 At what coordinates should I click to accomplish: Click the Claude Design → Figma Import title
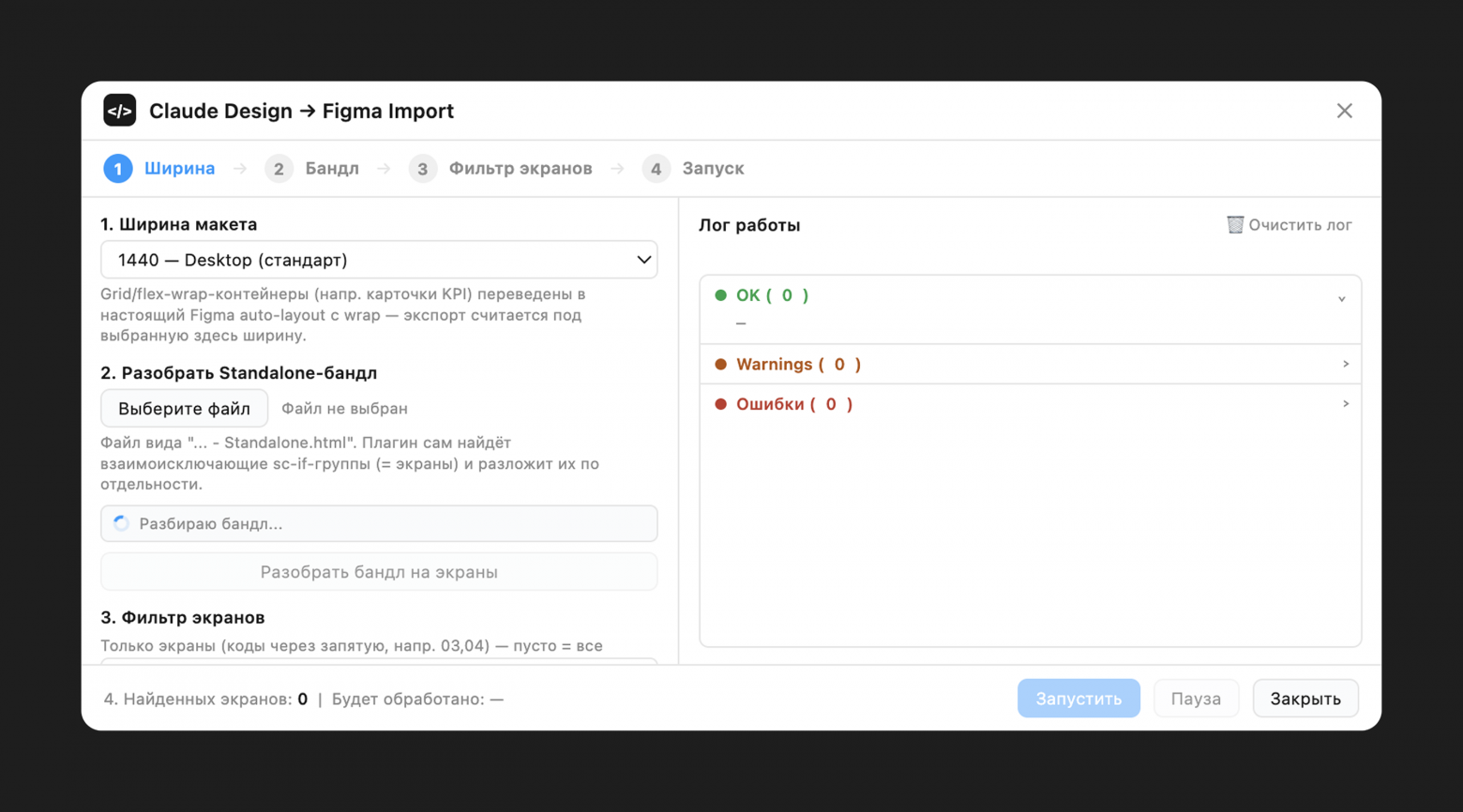coord(301,111)
